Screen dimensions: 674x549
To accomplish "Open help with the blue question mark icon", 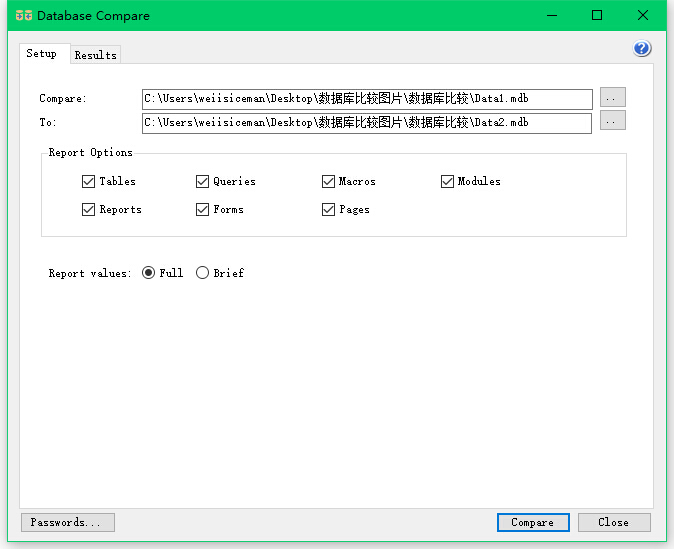I will coord(642,48).
